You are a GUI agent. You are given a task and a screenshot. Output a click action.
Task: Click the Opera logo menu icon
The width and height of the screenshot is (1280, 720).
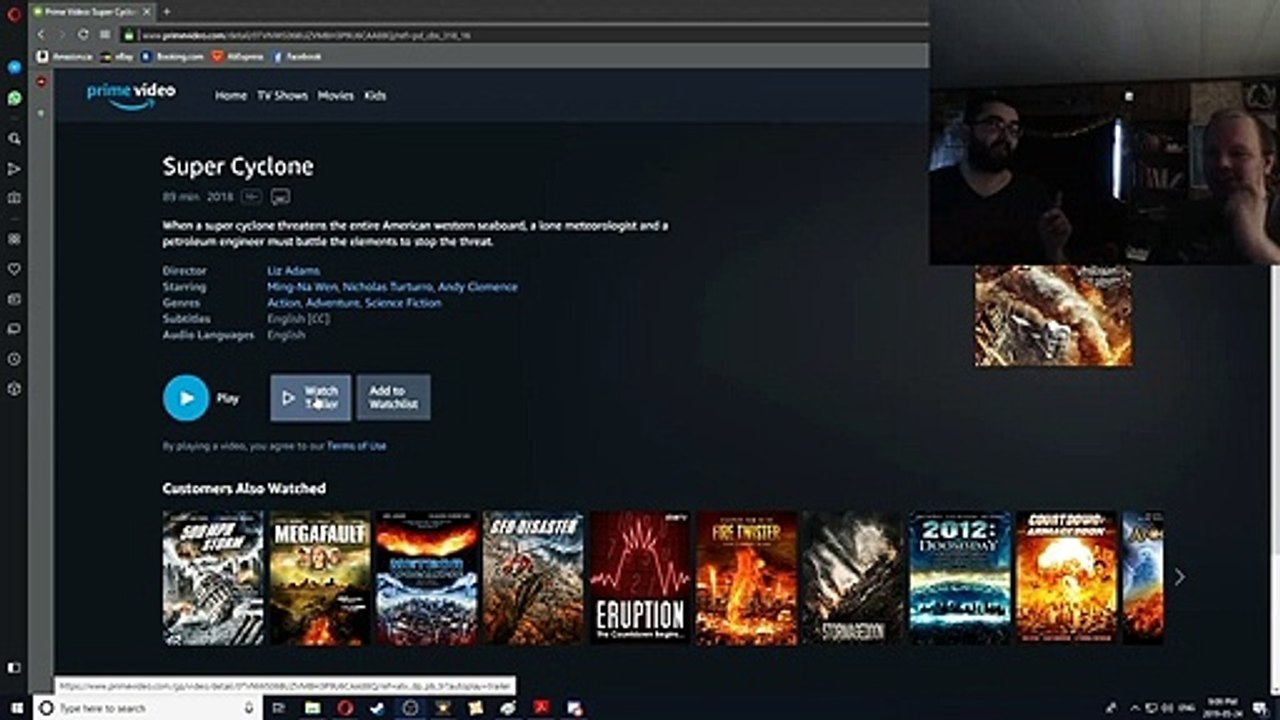(14, 13)
